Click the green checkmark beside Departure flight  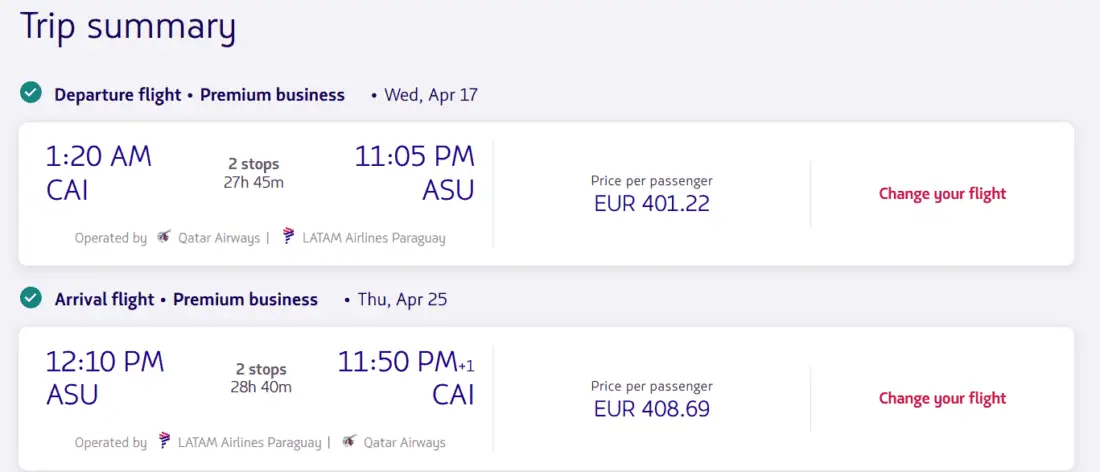coord(31,94)
